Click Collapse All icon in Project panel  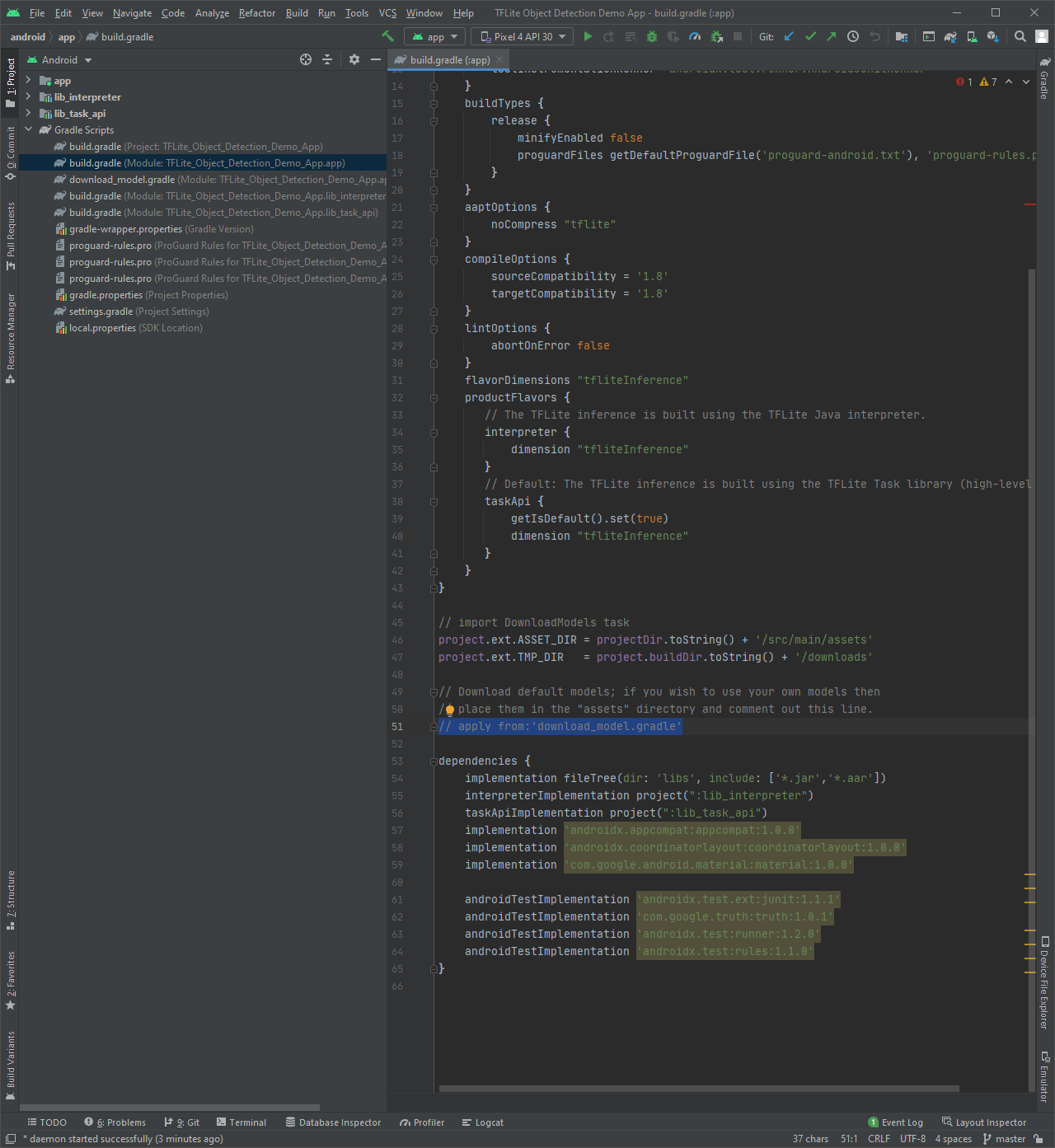click(x=327, y=59)
